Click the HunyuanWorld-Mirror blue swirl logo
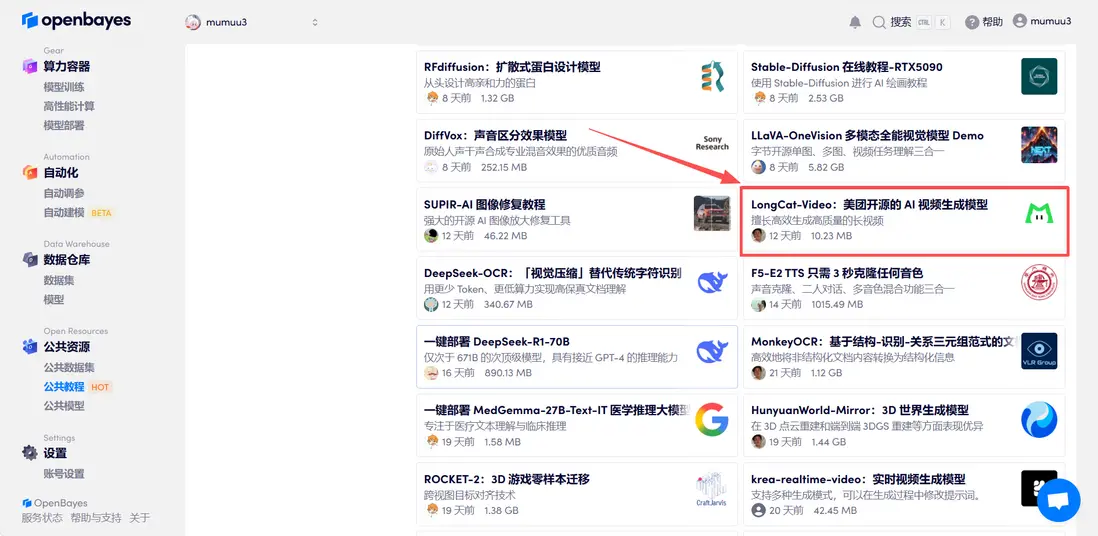The height and width of the screenshot is (536, 1098). (1039, 419)
